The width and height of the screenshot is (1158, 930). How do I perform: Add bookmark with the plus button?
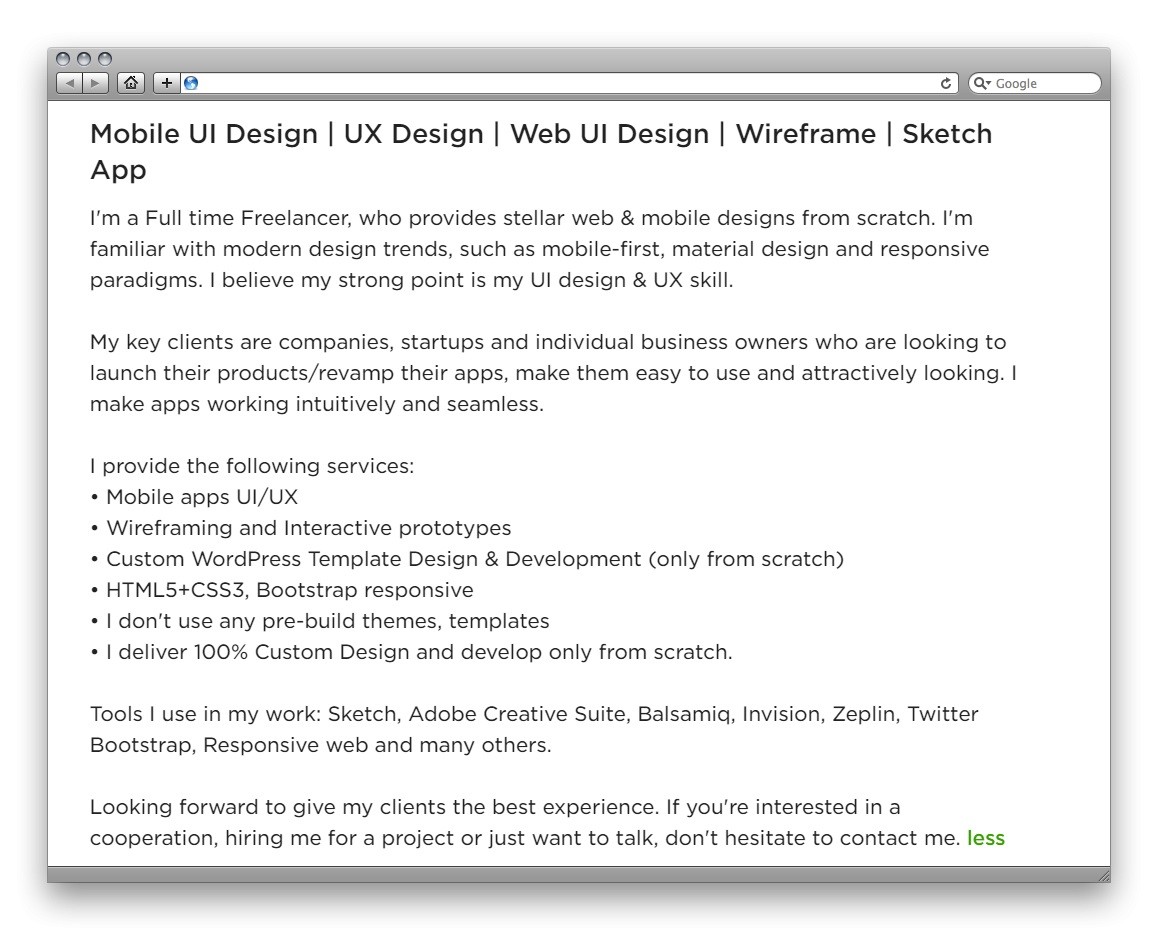click(167, 84)
